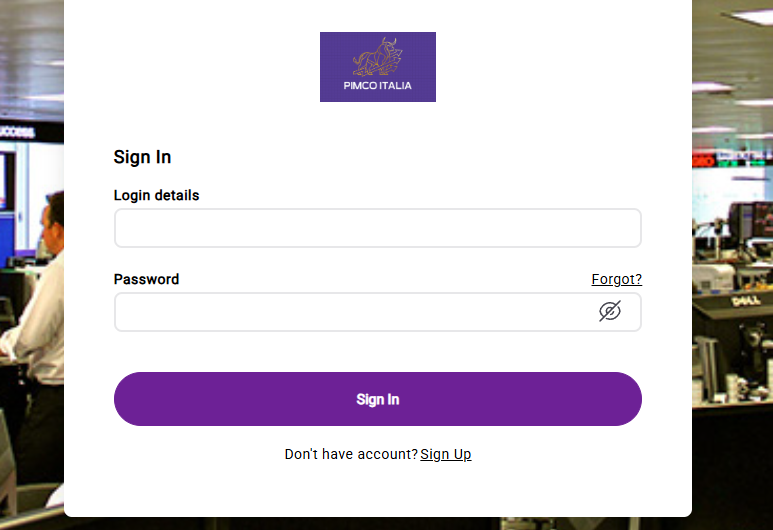Click the Sign In heading text
This screenshot has width=773, height=530.
[x=142, y=157]
